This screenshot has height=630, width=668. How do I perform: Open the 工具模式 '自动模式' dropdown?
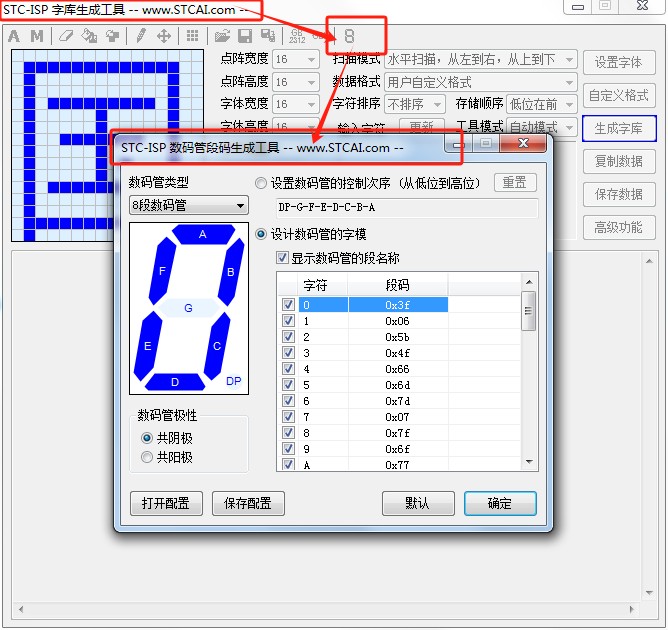pos(542,127)
